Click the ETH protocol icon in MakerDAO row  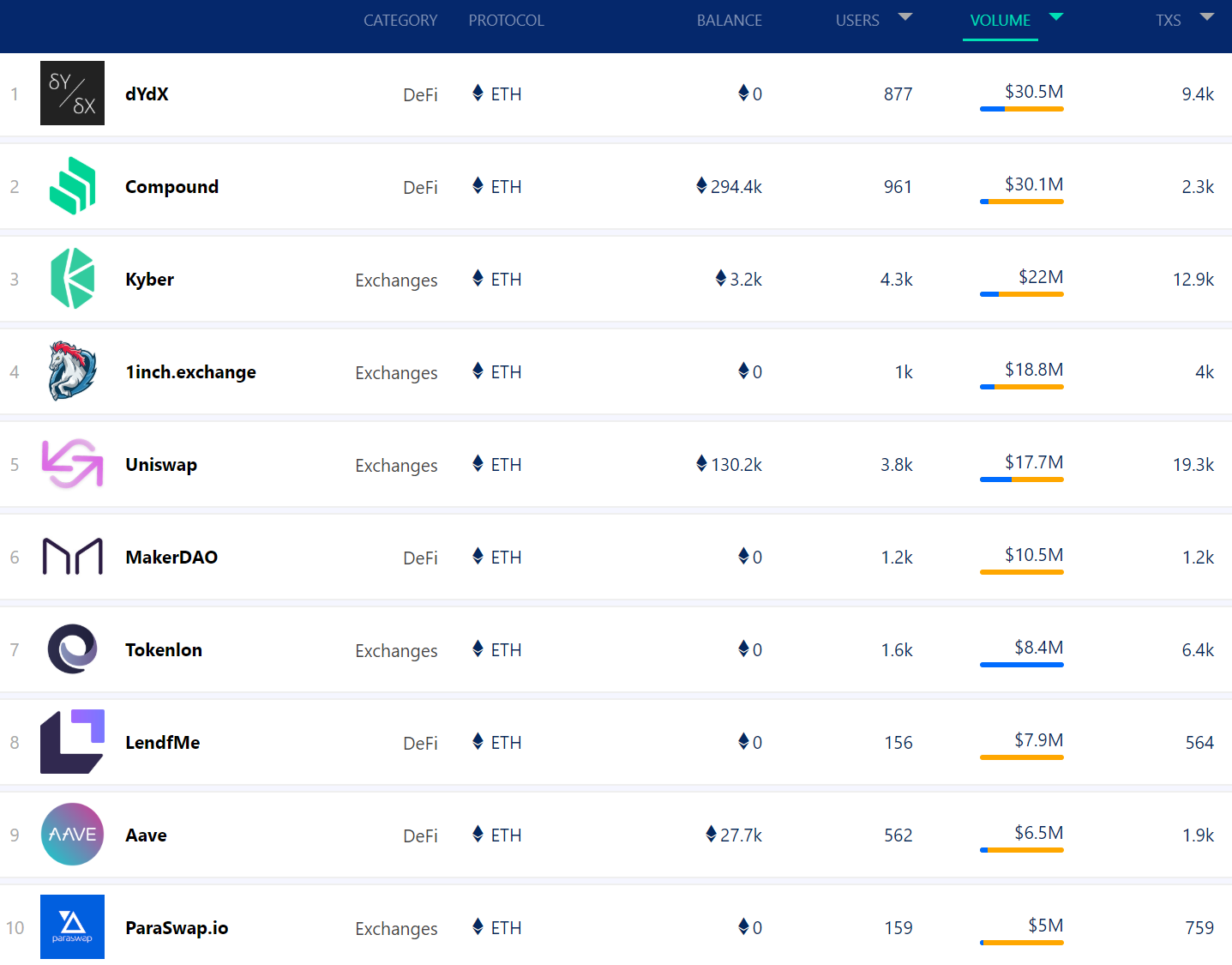click(478, 556)
